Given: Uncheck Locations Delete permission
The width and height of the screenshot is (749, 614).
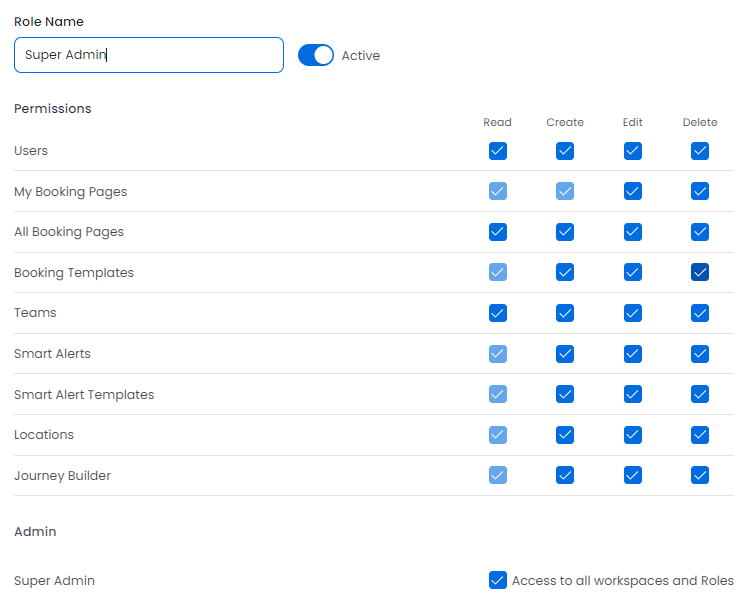Looking at the screenshot, I should pos(700,435).
